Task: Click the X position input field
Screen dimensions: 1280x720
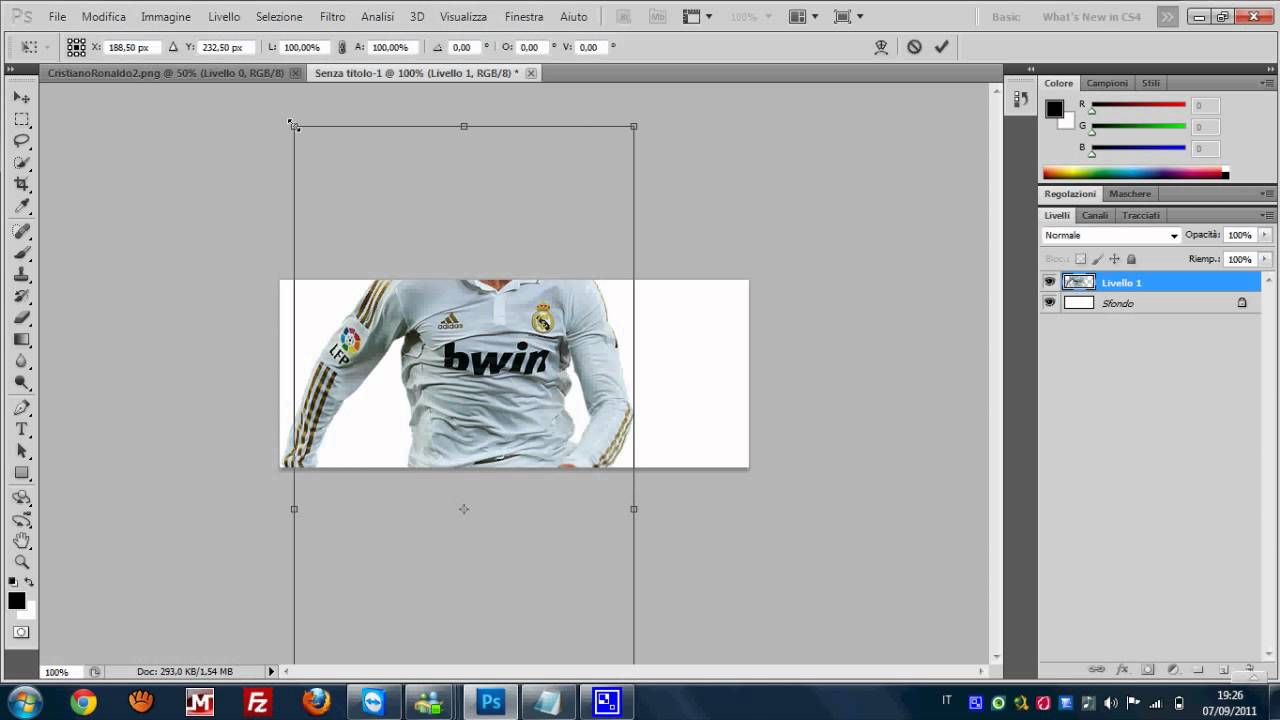Action: click(x=128, y=47)
